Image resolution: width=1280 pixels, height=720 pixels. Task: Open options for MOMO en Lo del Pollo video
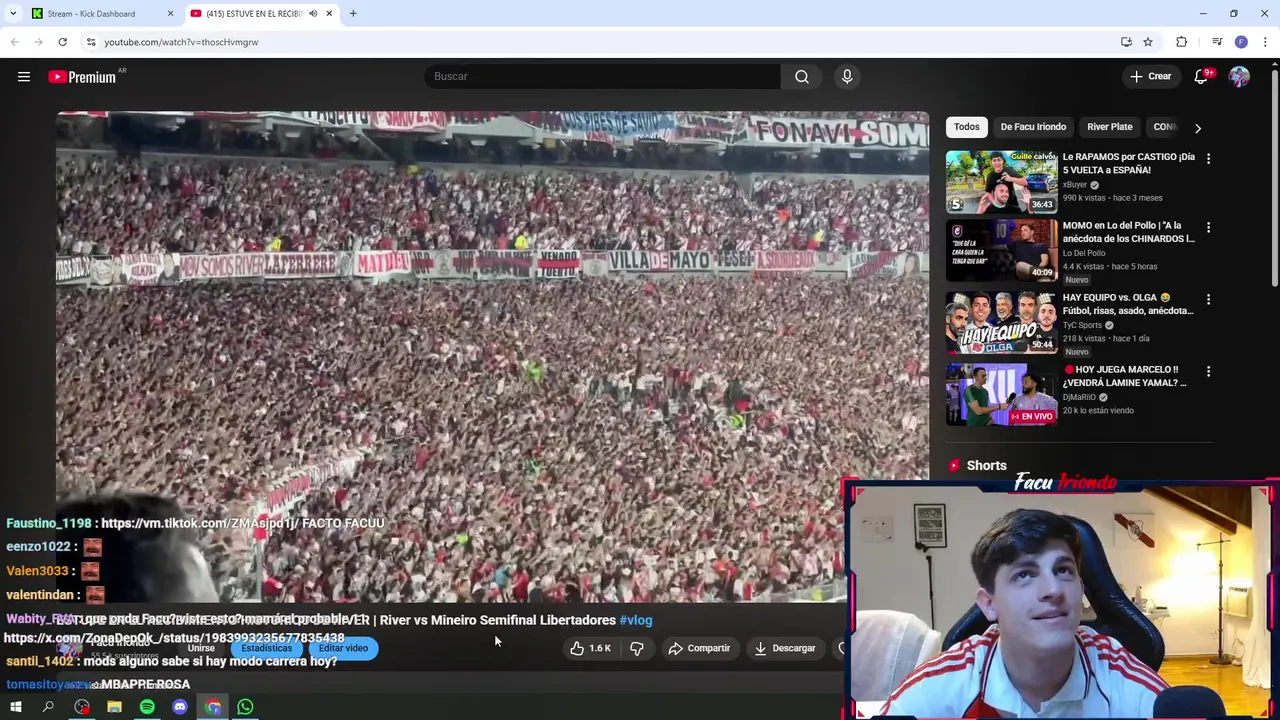click(x=1208, y=228)
